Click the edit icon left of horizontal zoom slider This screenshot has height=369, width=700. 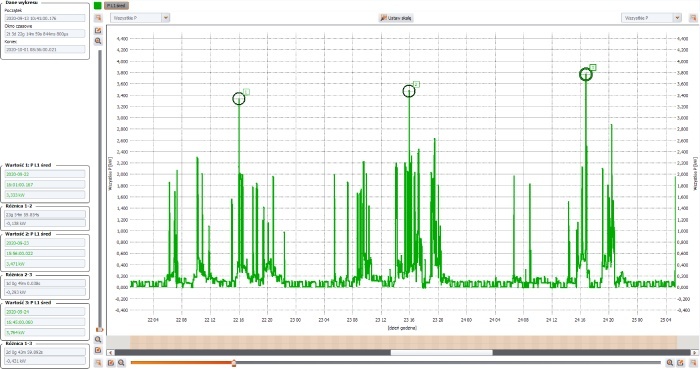[111, 363]
